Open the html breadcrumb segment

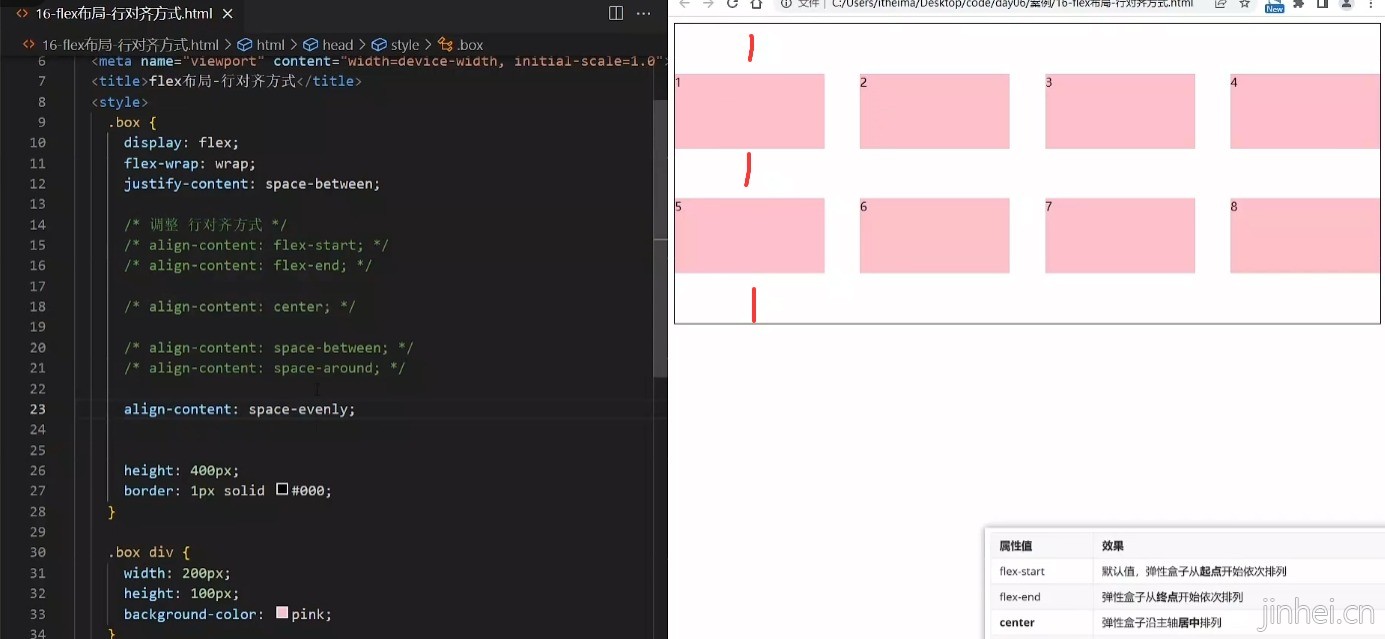[262, 45]
